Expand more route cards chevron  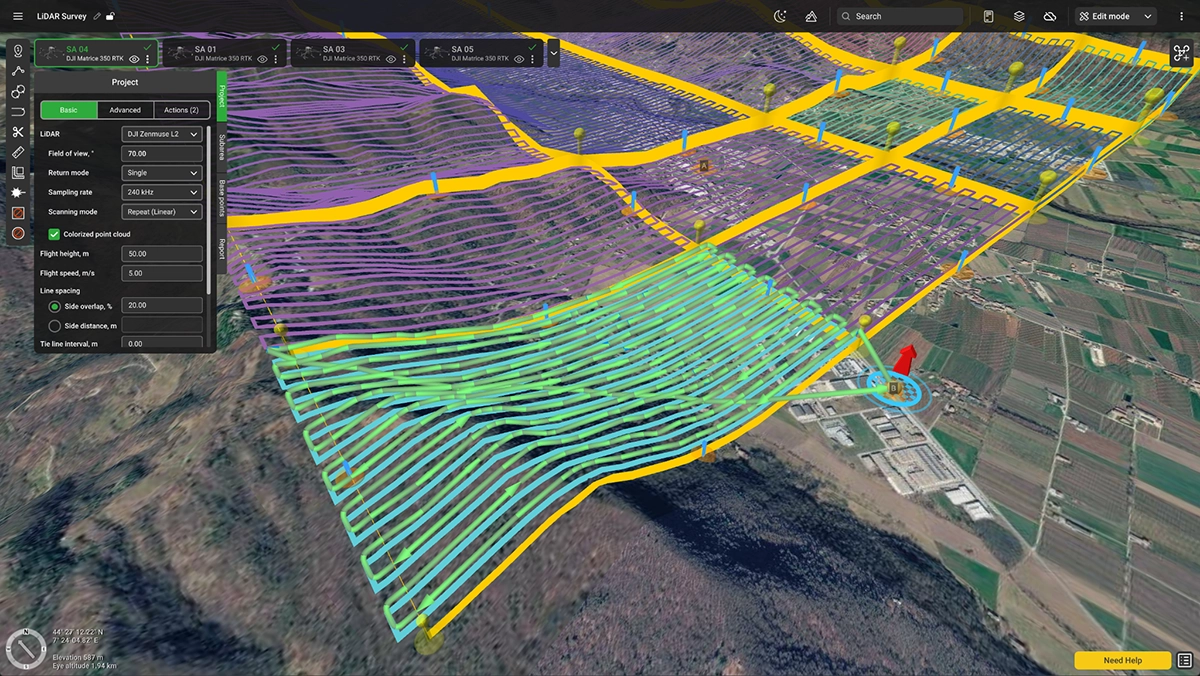click(553, 53)
